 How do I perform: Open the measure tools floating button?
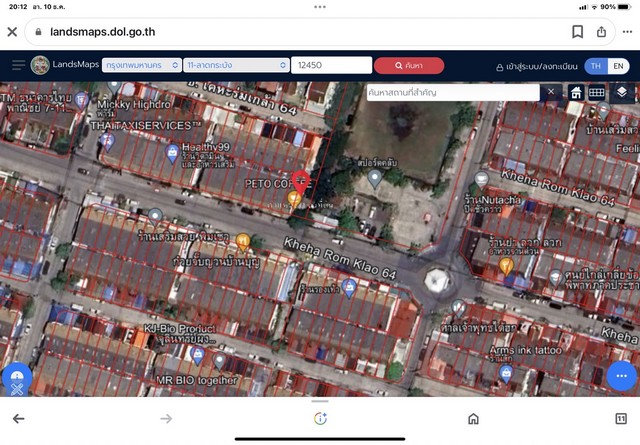click(x=16, y=382)
